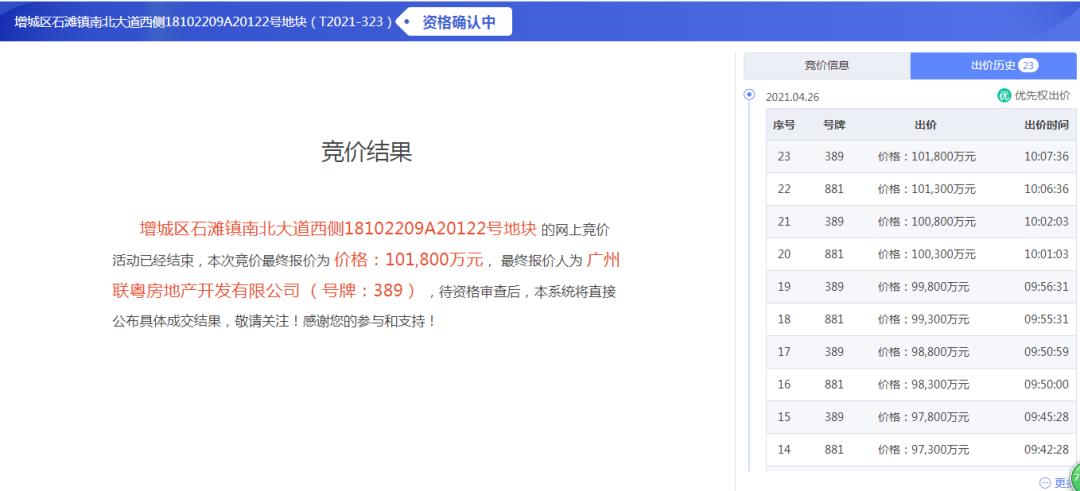Click bid time 09:56:31

click(1046, 286)
